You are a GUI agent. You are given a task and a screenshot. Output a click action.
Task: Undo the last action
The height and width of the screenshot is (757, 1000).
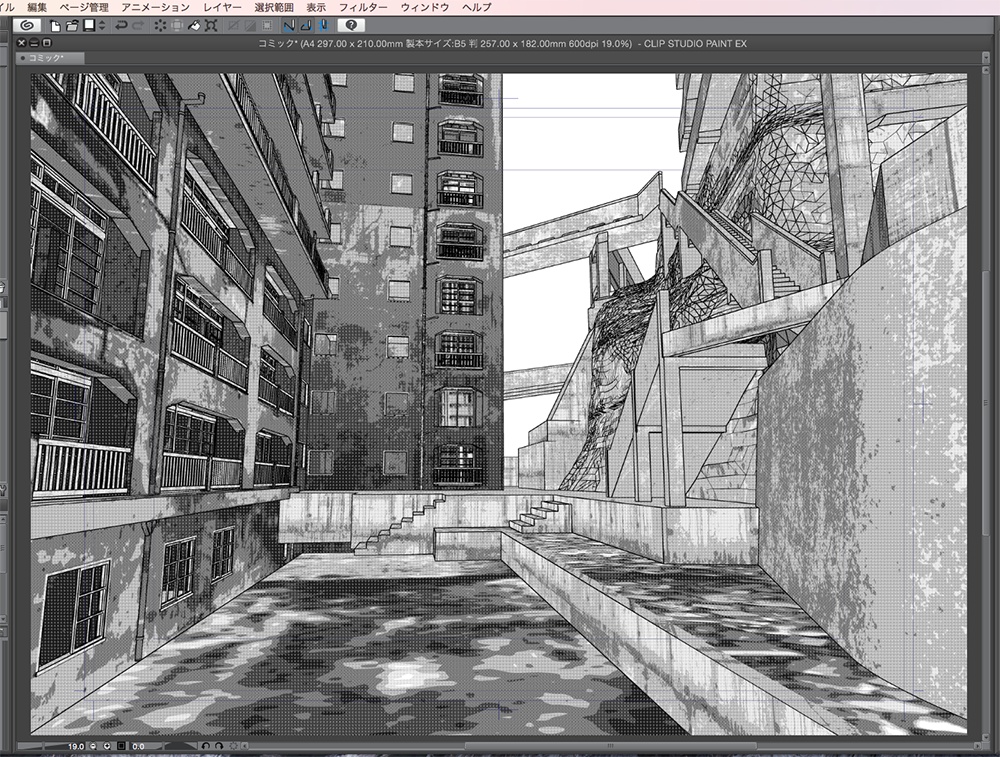pyautogui.click(x=121, y=26)
